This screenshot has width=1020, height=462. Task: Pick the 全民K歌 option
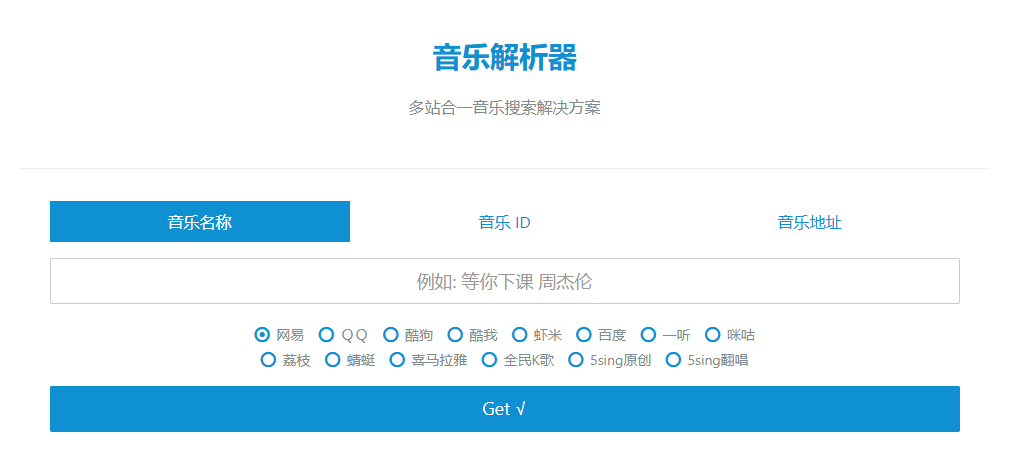coord(489,360)
